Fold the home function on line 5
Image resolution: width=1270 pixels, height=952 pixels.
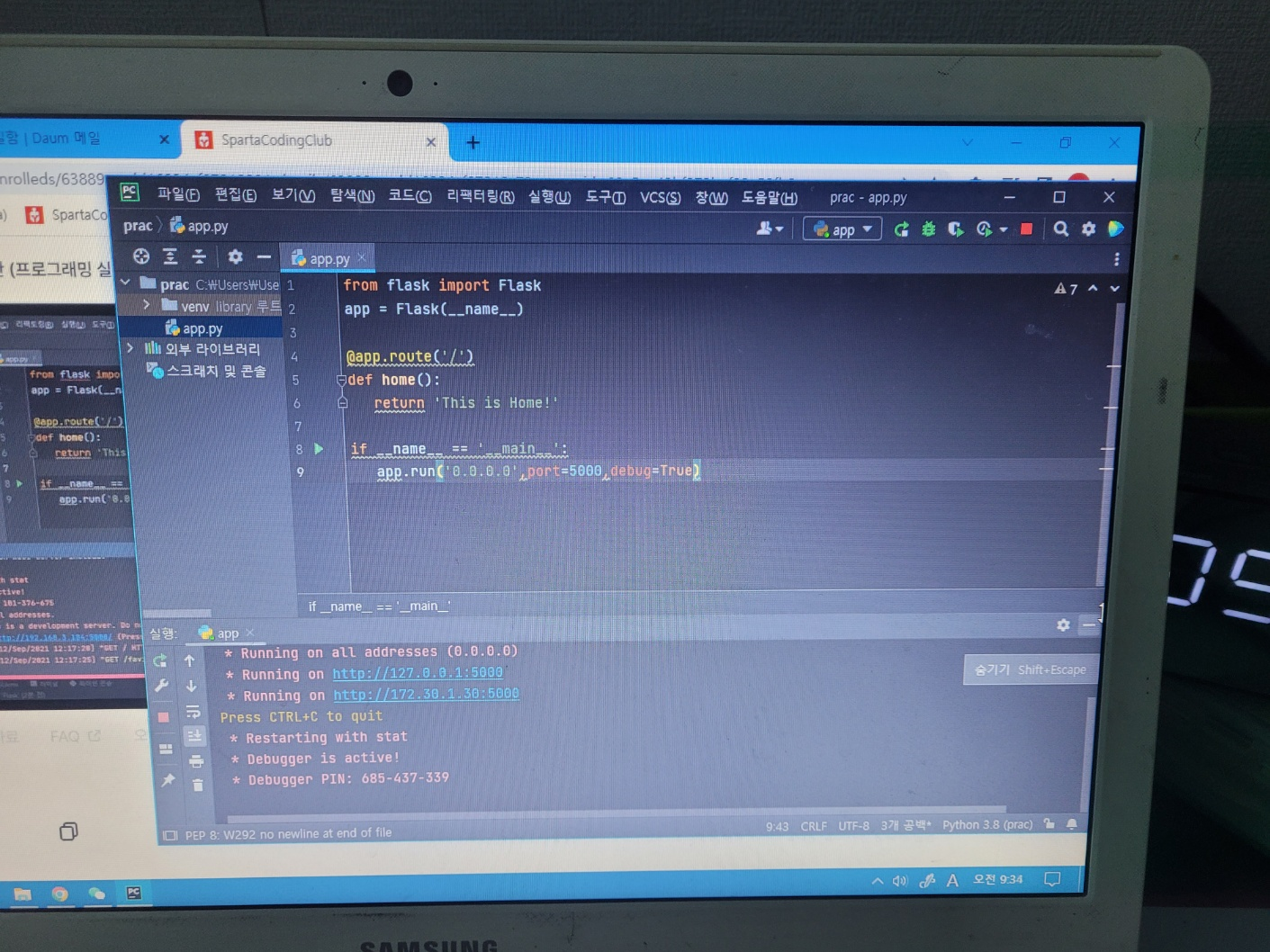click(x=341, y=380)
